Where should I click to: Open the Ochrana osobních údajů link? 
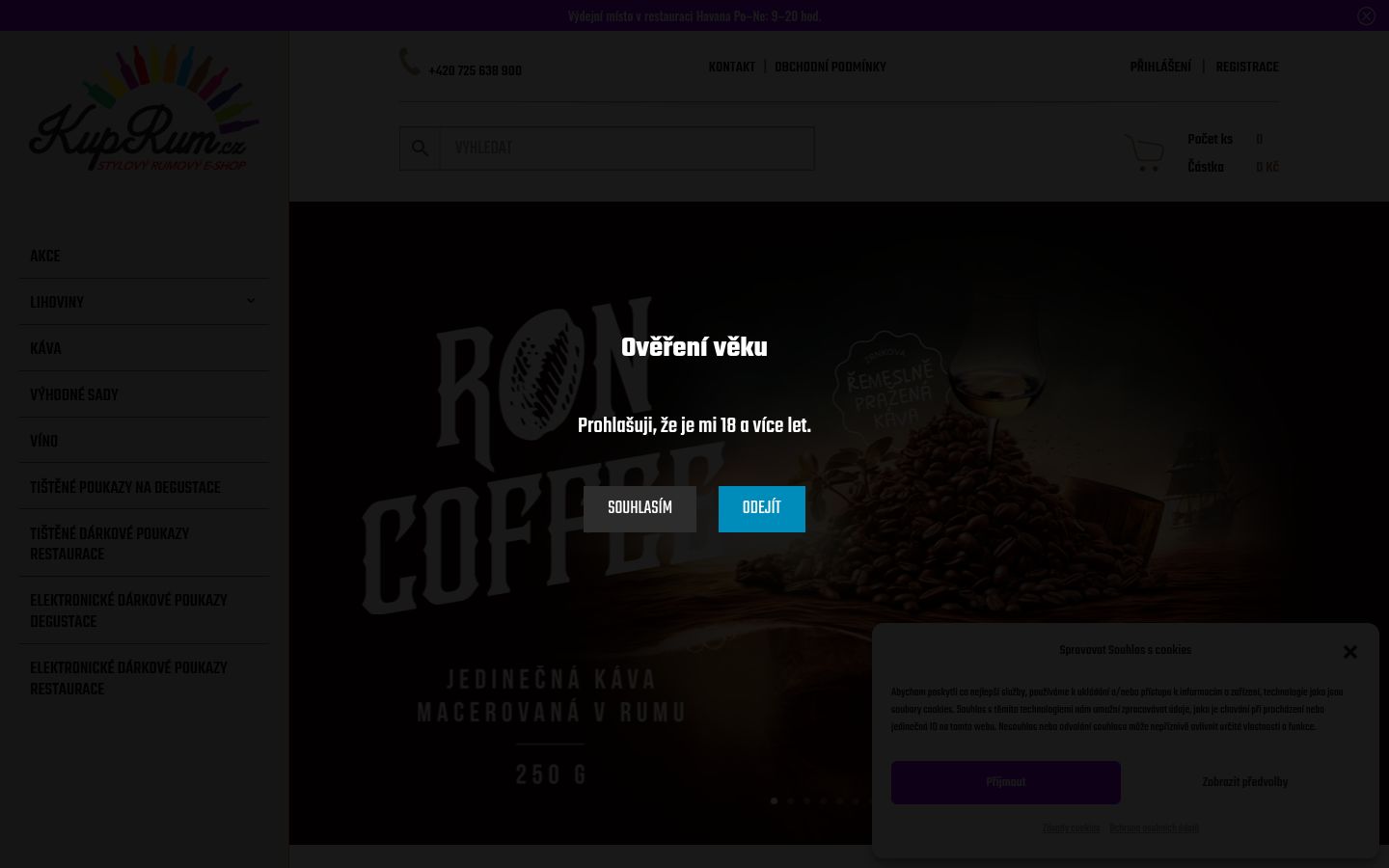tap(1154, 828)
